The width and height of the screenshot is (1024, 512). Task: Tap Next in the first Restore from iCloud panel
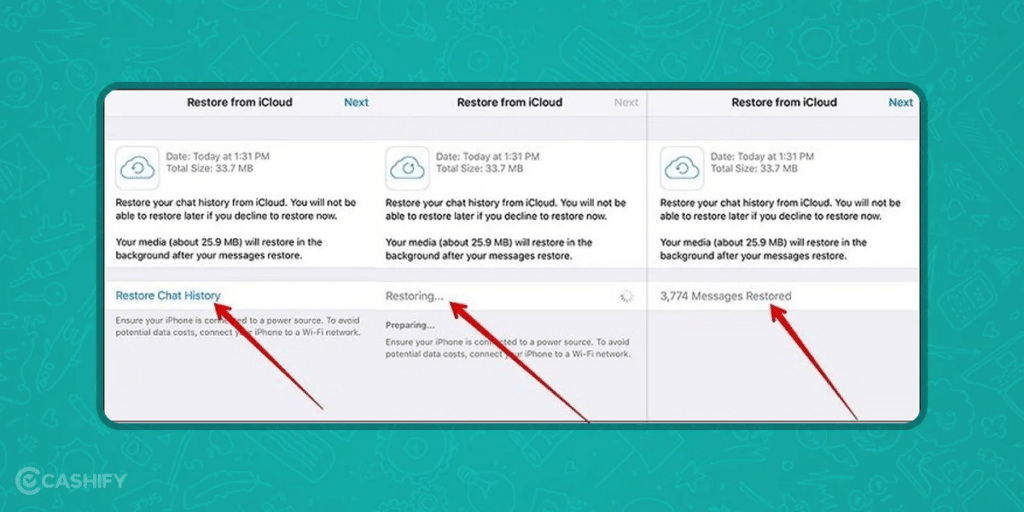coord(356,103)
